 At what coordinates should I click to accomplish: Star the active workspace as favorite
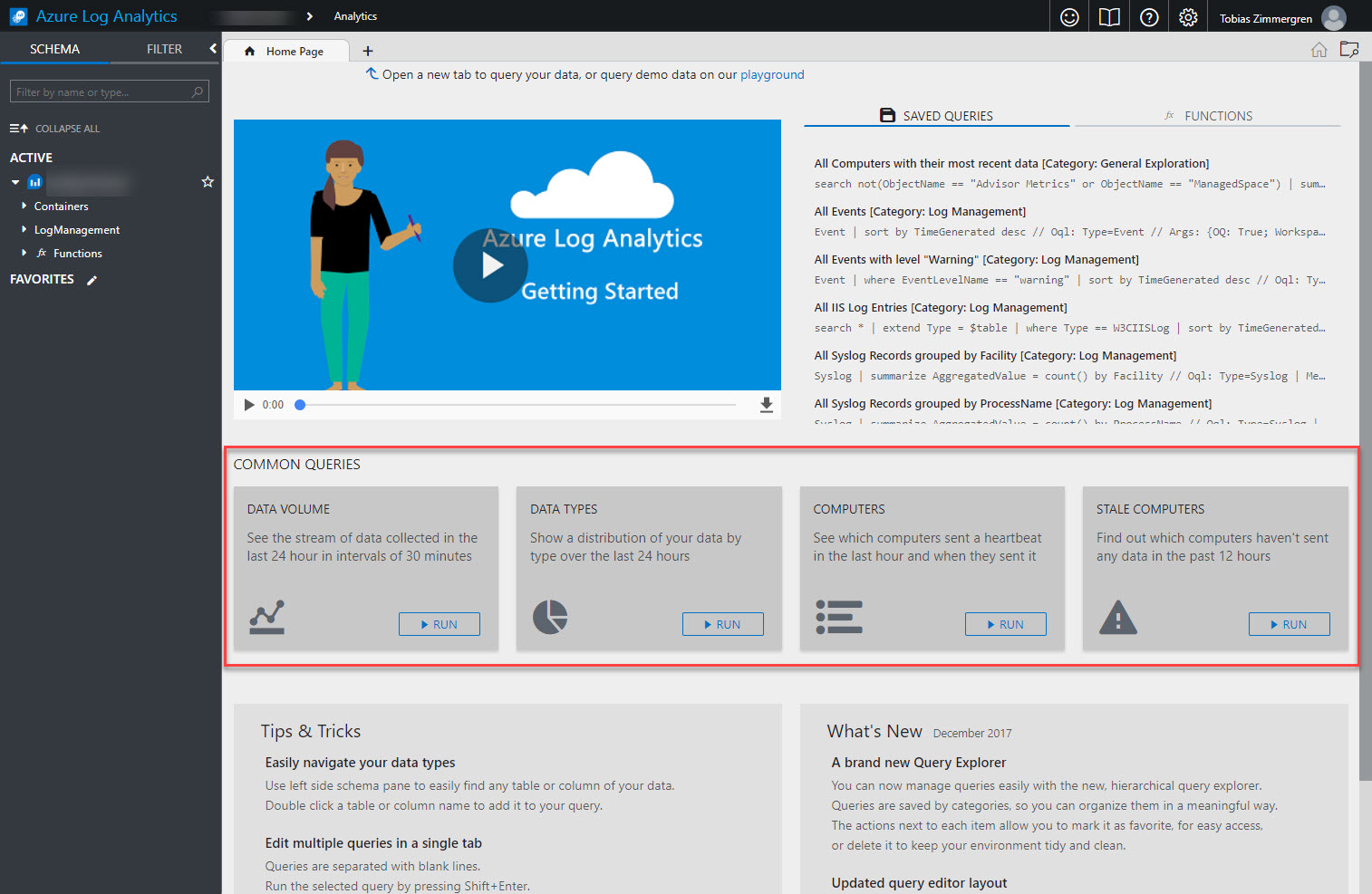tap(208, 181)
